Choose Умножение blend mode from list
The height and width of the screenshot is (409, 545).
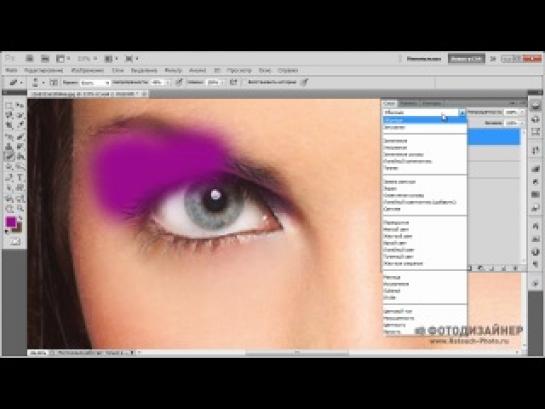(396, 147)
